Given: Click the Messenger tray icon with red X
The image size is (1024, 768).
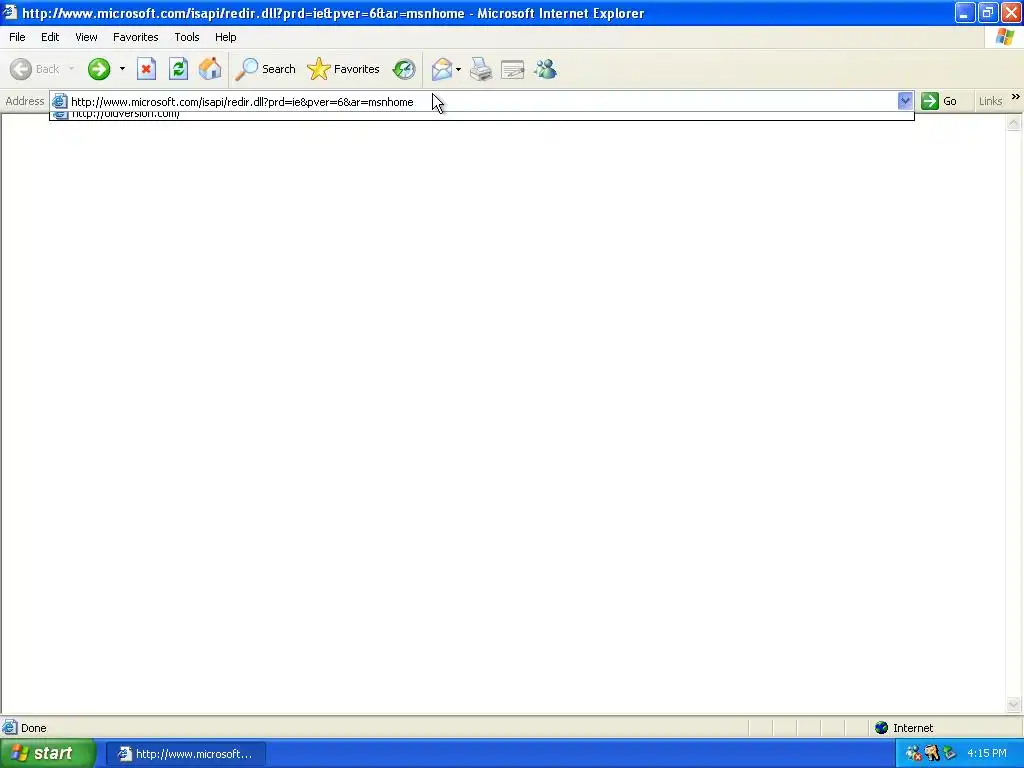Looking at the screenshot, I should 914,754.
